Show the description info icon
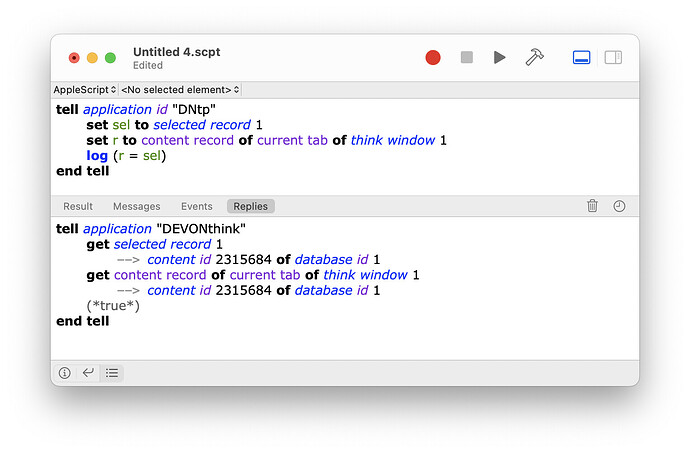Viewport: 690px width, 453px height. coord(65,373)
